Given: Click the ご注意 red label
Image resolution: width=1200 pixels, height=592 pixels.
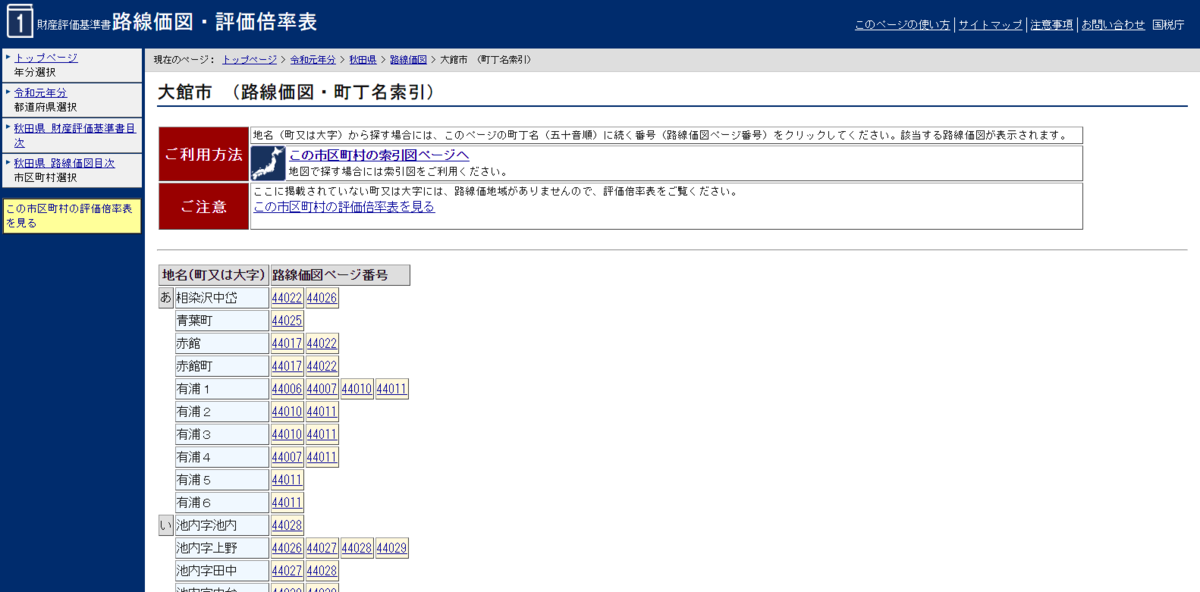Looking at the screenshot, I should (x=203, y=206).
